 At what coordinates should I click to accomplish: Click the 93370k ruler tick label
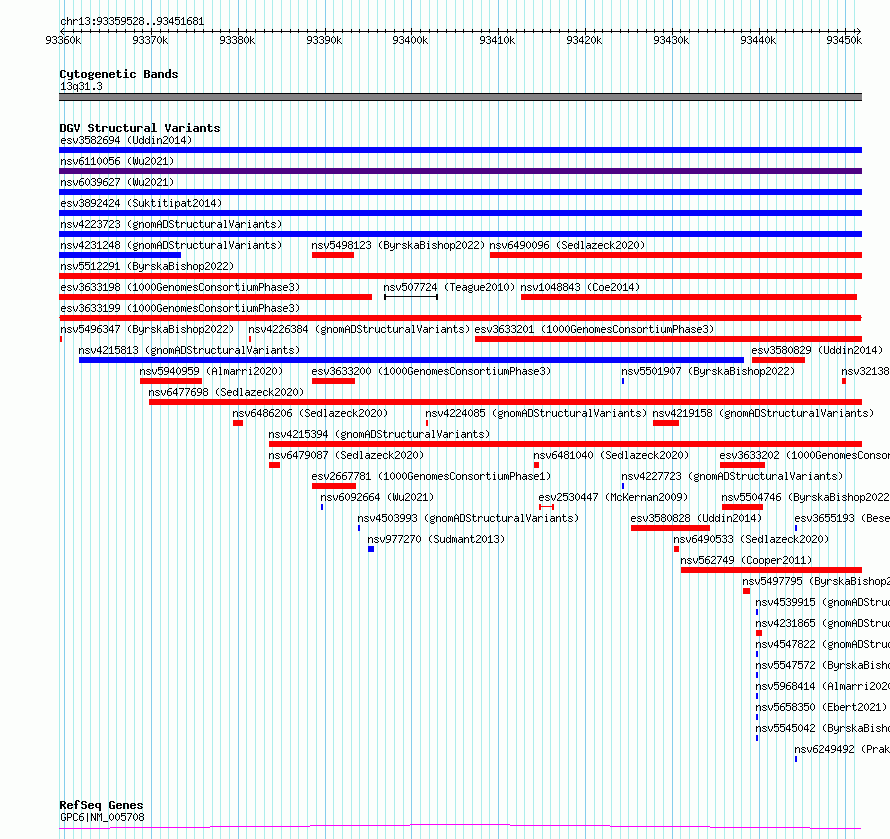(x=150, y=40)
